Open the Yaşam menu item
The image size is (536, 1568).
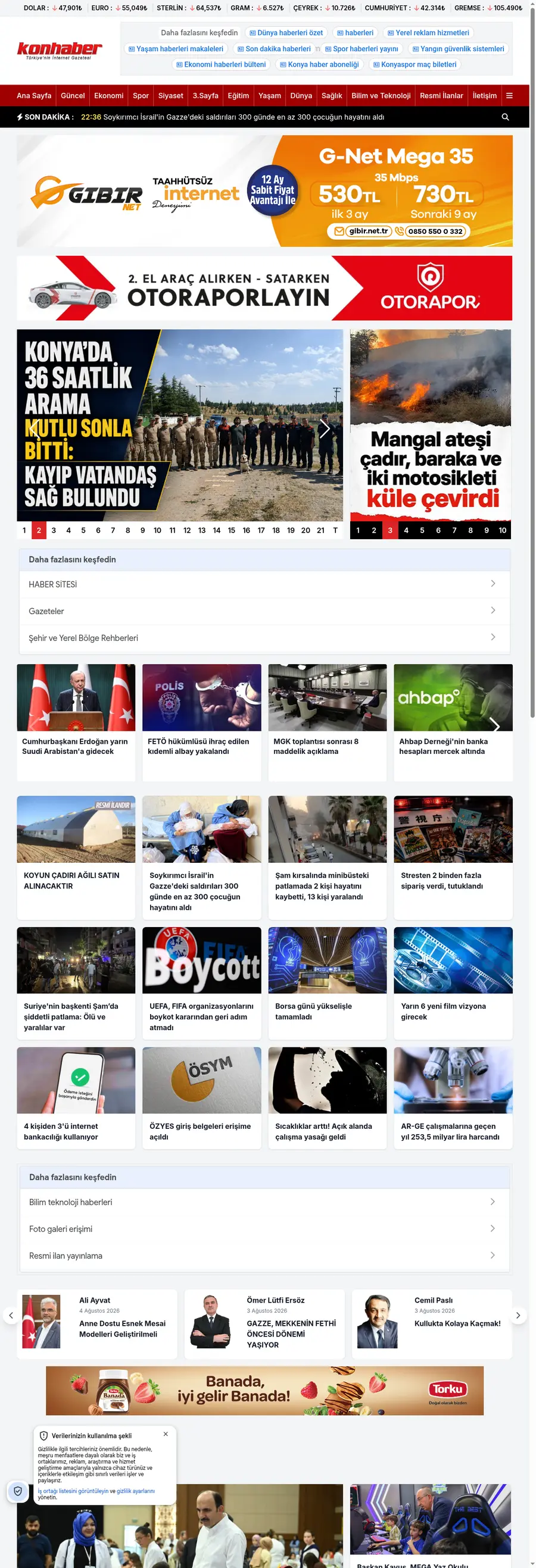269,96
